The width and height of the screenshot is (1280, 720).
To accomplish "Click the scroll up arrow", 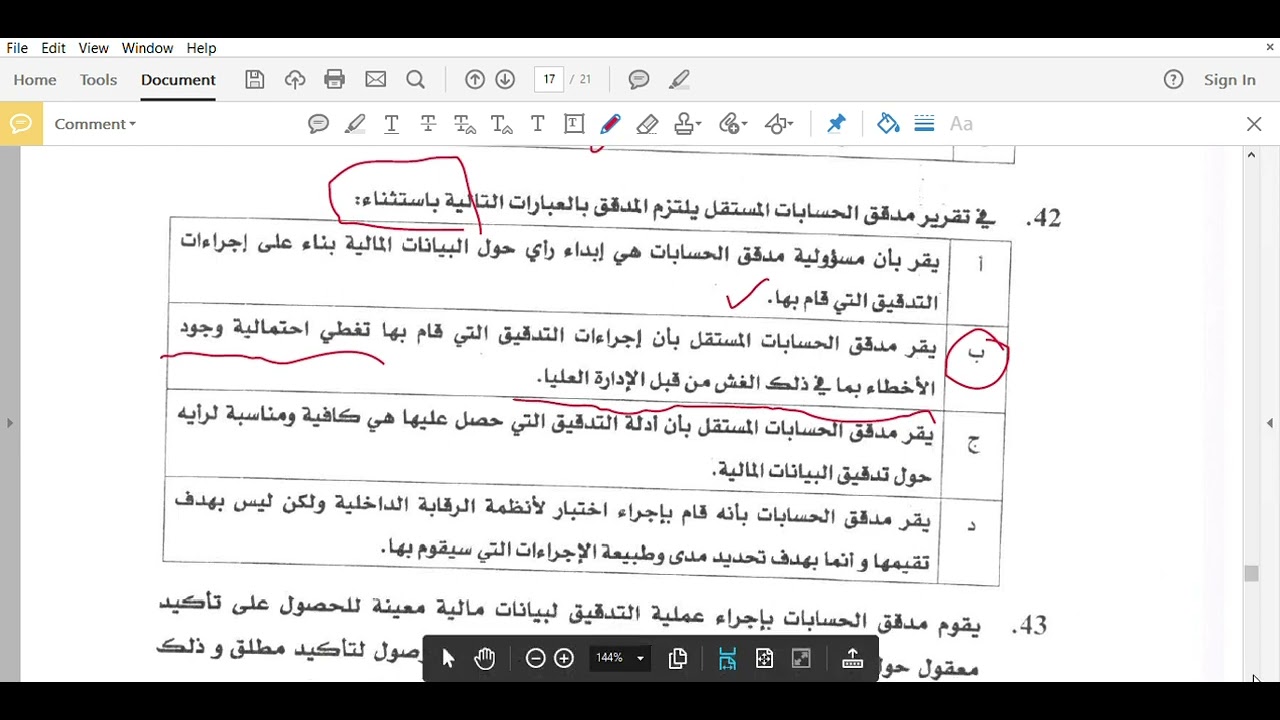I will pos(1251,155).
